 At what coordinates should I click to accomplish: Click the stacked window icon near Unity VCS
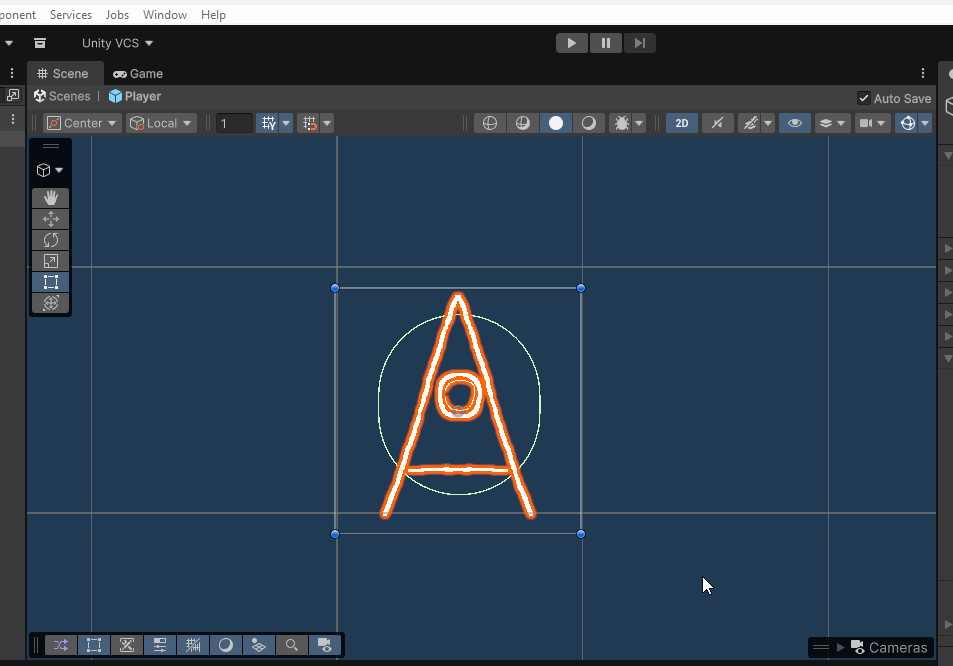[x=40, y=43]
